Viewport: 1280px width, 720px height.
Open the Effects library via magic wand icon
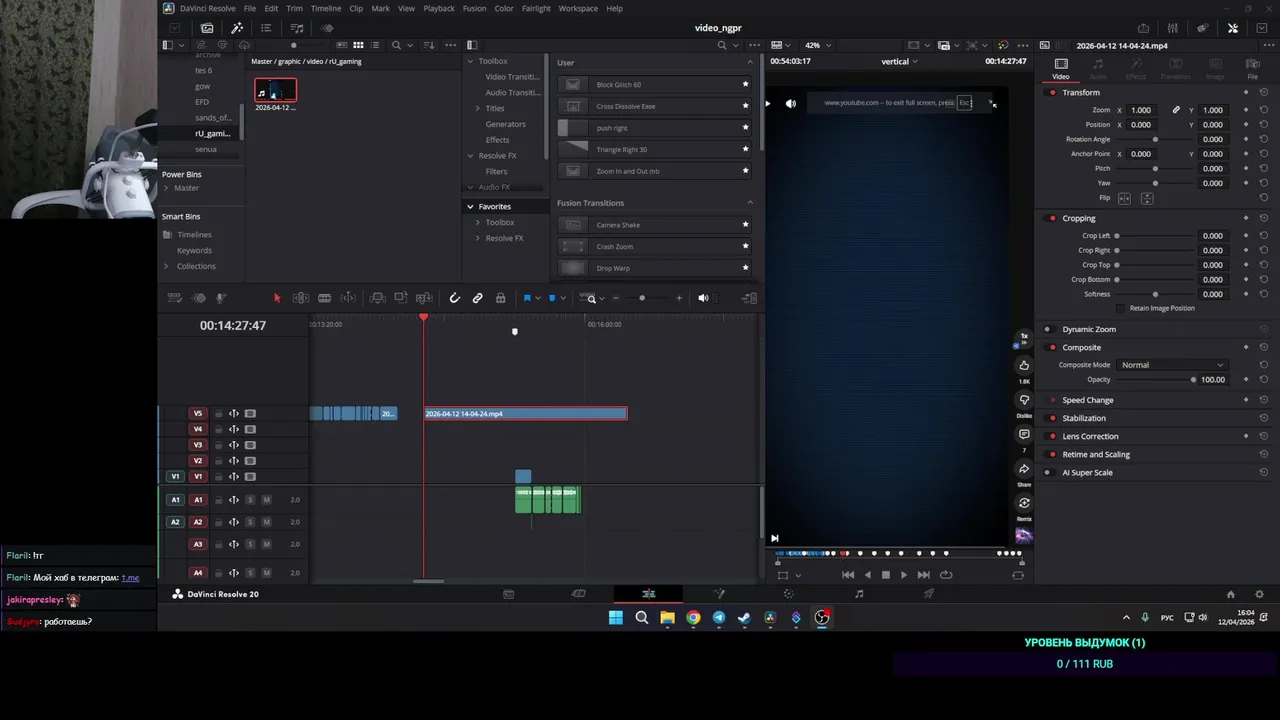237,28
